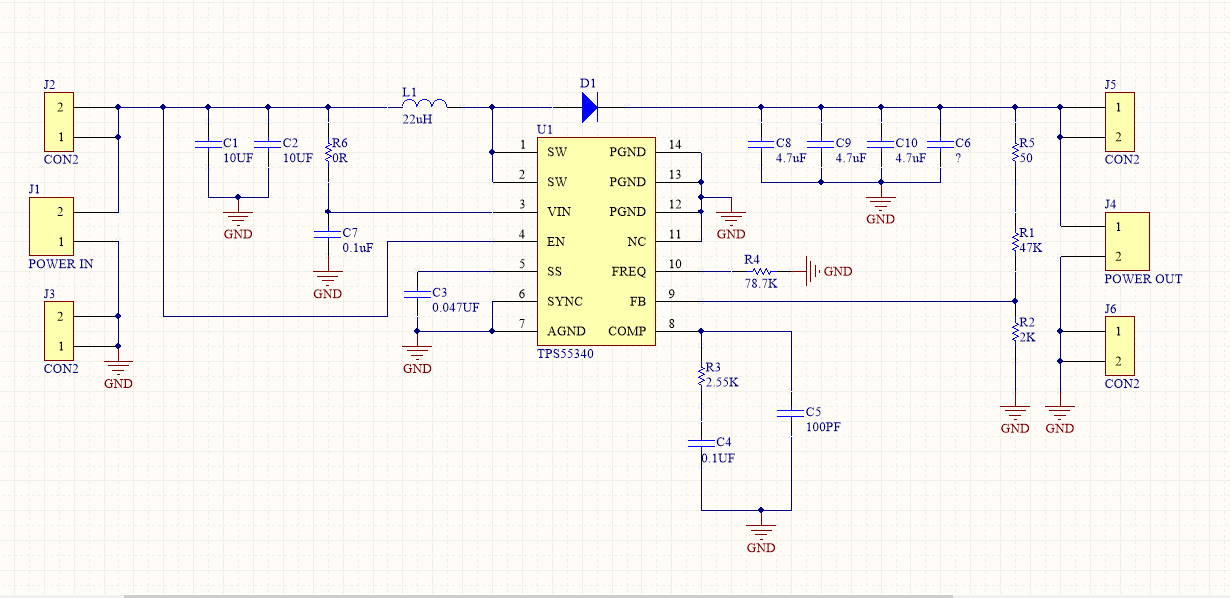This screenshot has width=1230, height=598.
Task: Click the FREQ pin label on U1
Action: coord(629,272)
